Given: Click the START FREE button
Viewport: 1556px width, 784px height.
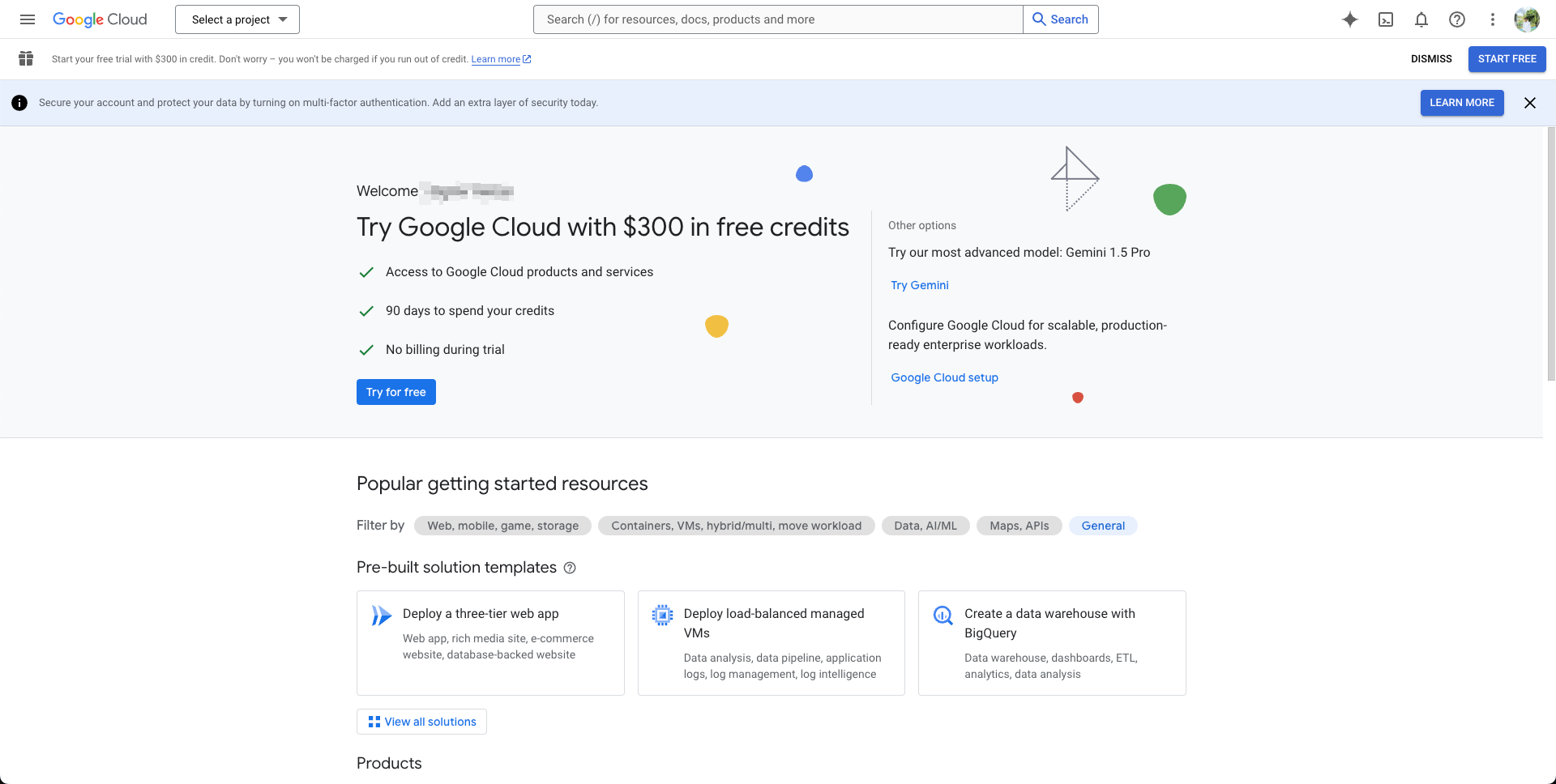Looking at the screenshot, I should [x=1507, y=59].
